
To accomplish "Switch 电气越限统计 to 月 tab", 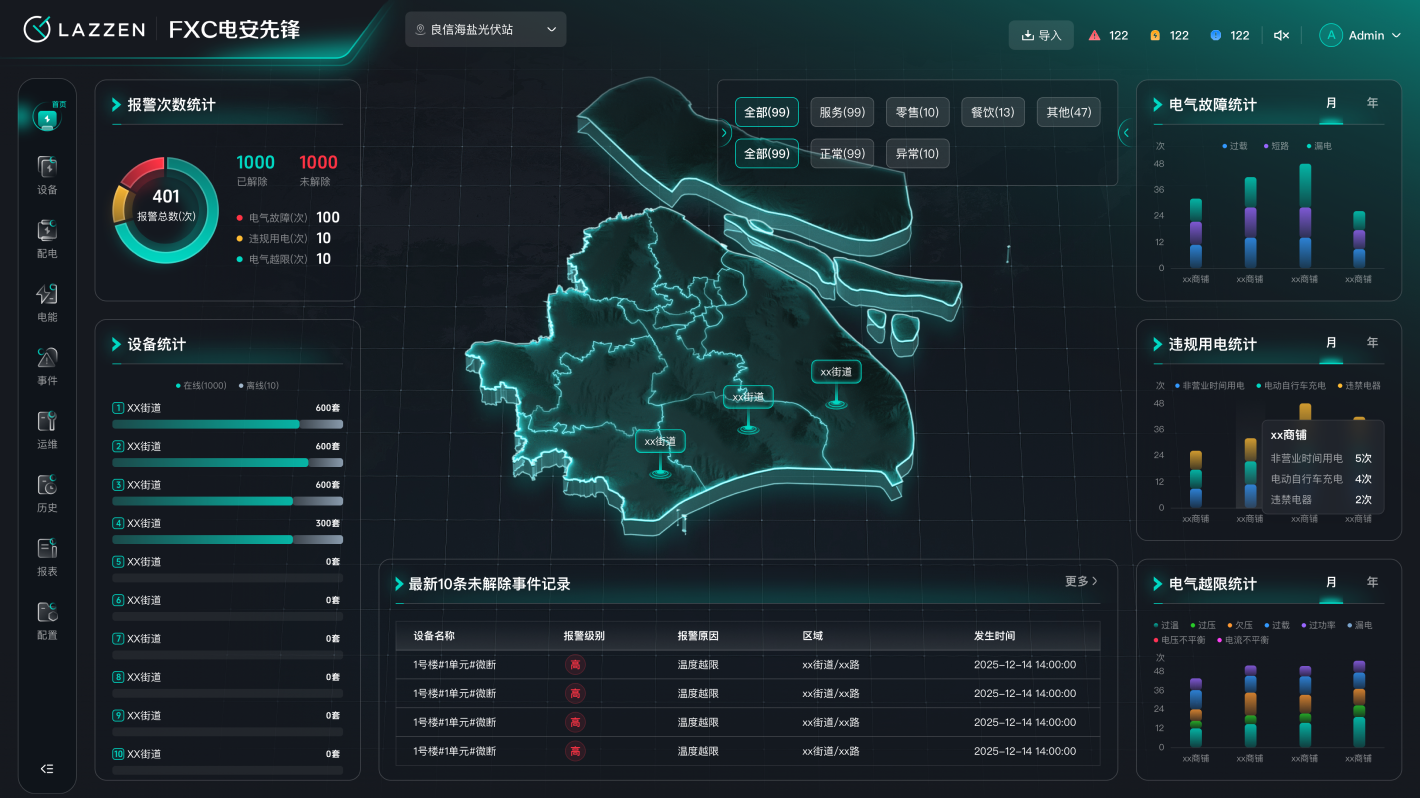I will click(1331, 582).
